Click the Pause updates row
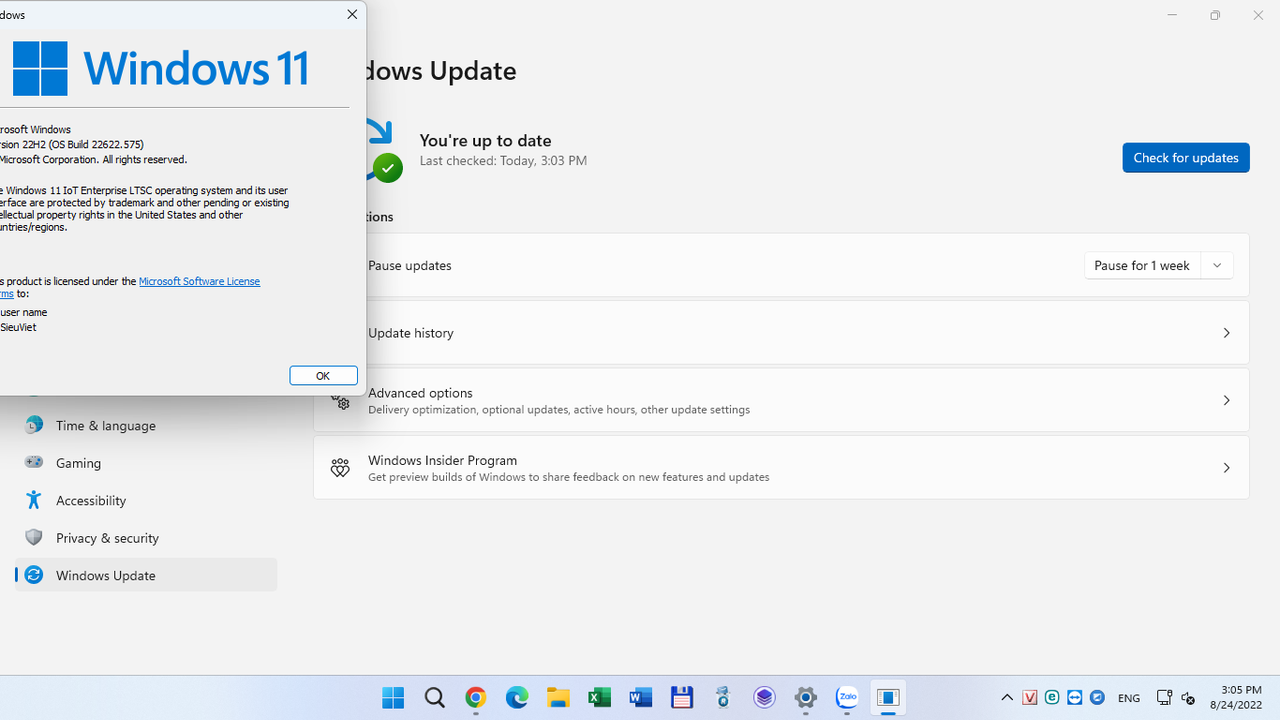 click(781, 265)
